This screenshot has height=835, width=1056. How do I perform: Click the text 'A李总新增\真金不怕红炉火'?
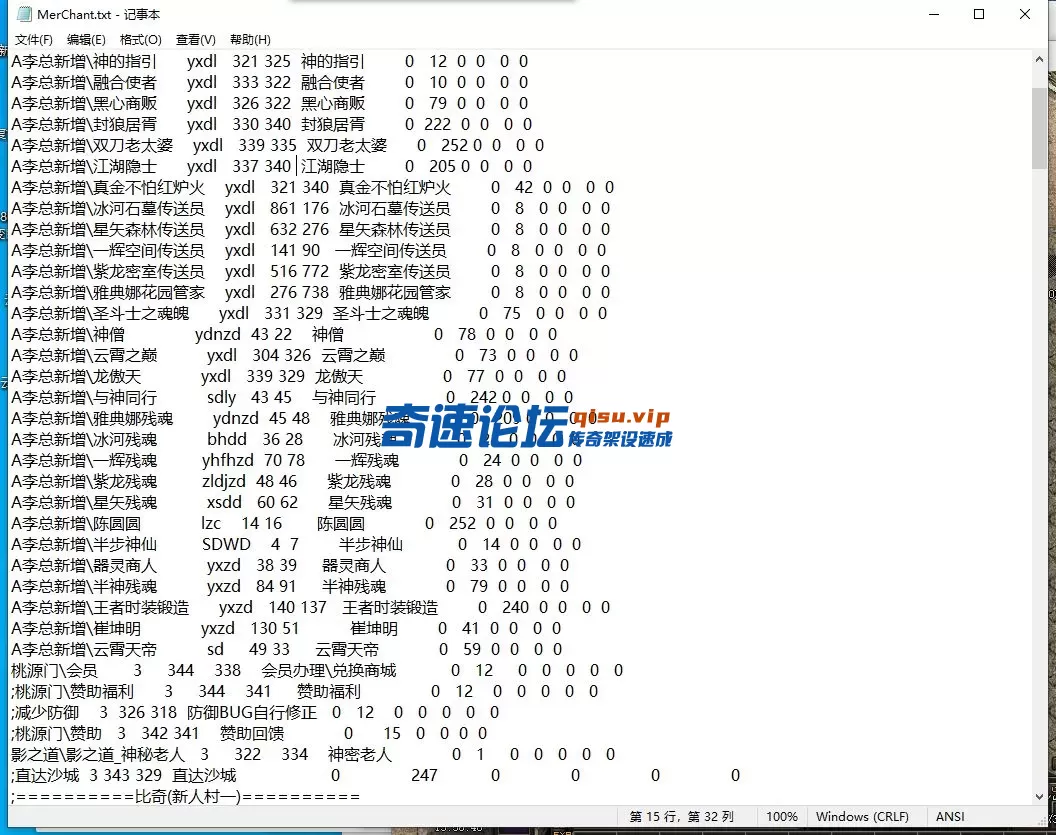(x=108, y=187)
